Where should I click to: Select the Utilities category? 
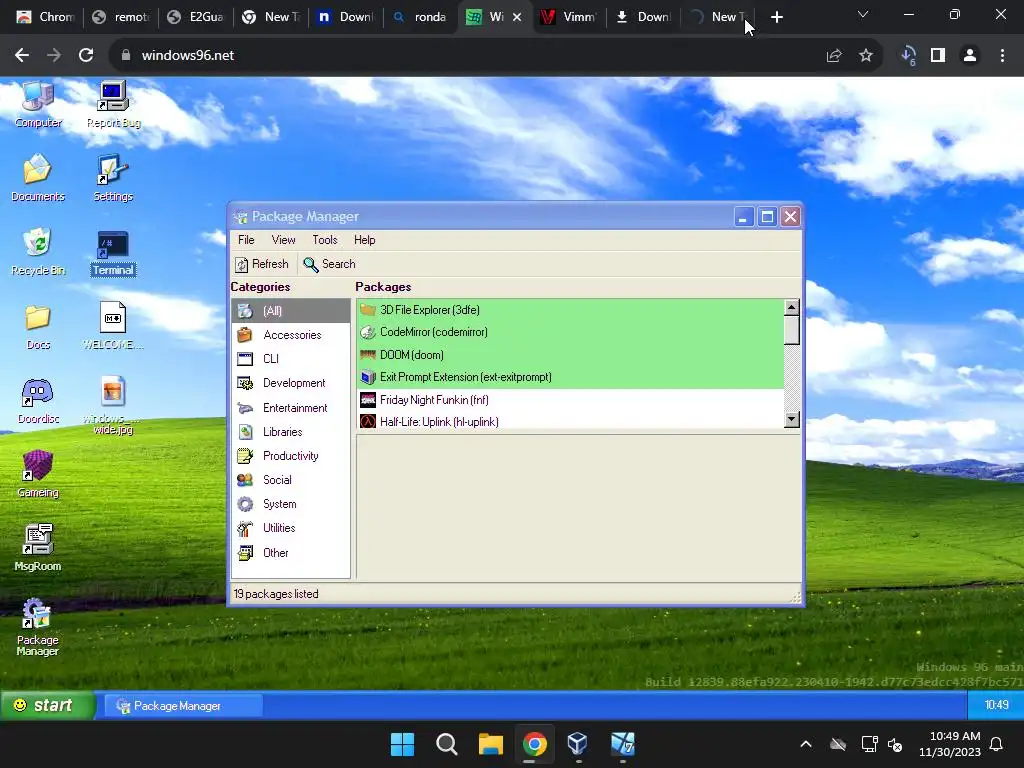(291, 528)
